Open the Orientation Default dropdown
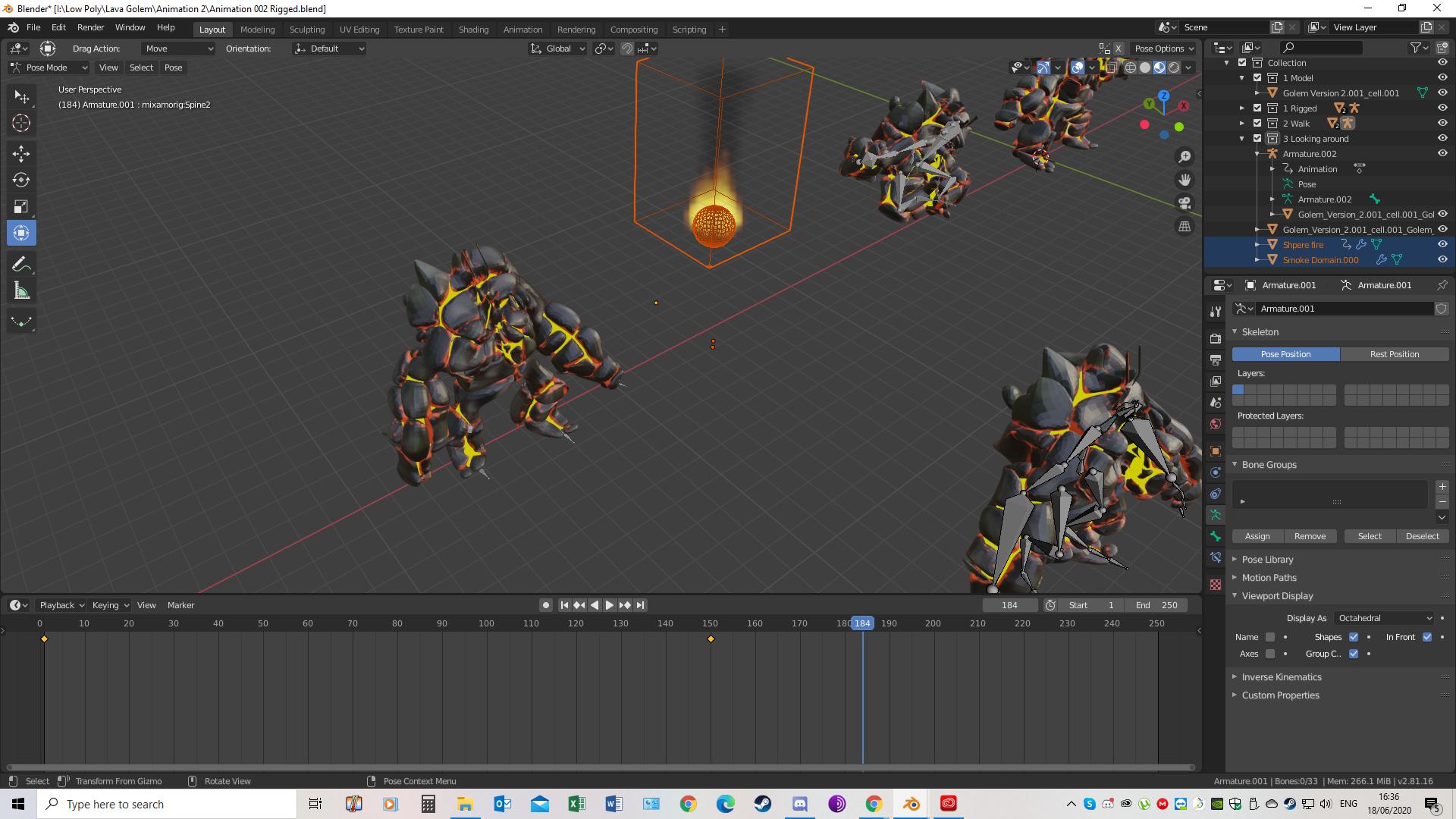Viewport: 1456px width, 819px height. [330, 49]
